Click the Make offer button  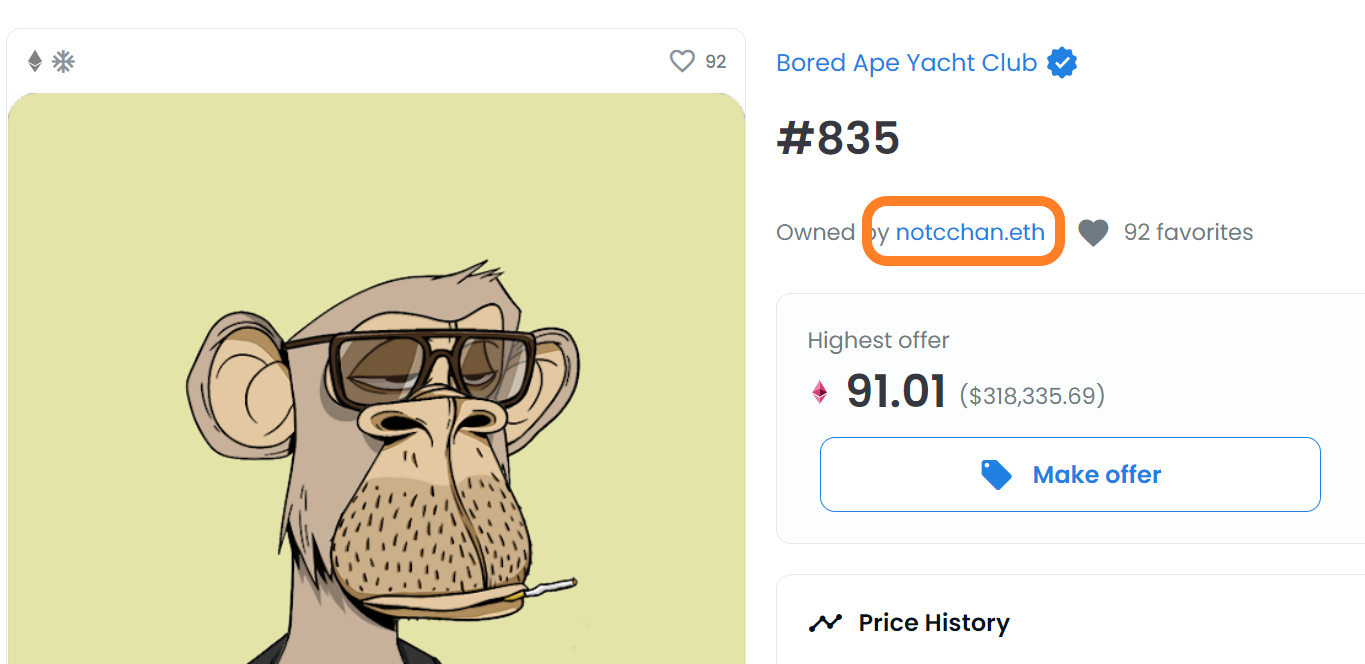1070,474
